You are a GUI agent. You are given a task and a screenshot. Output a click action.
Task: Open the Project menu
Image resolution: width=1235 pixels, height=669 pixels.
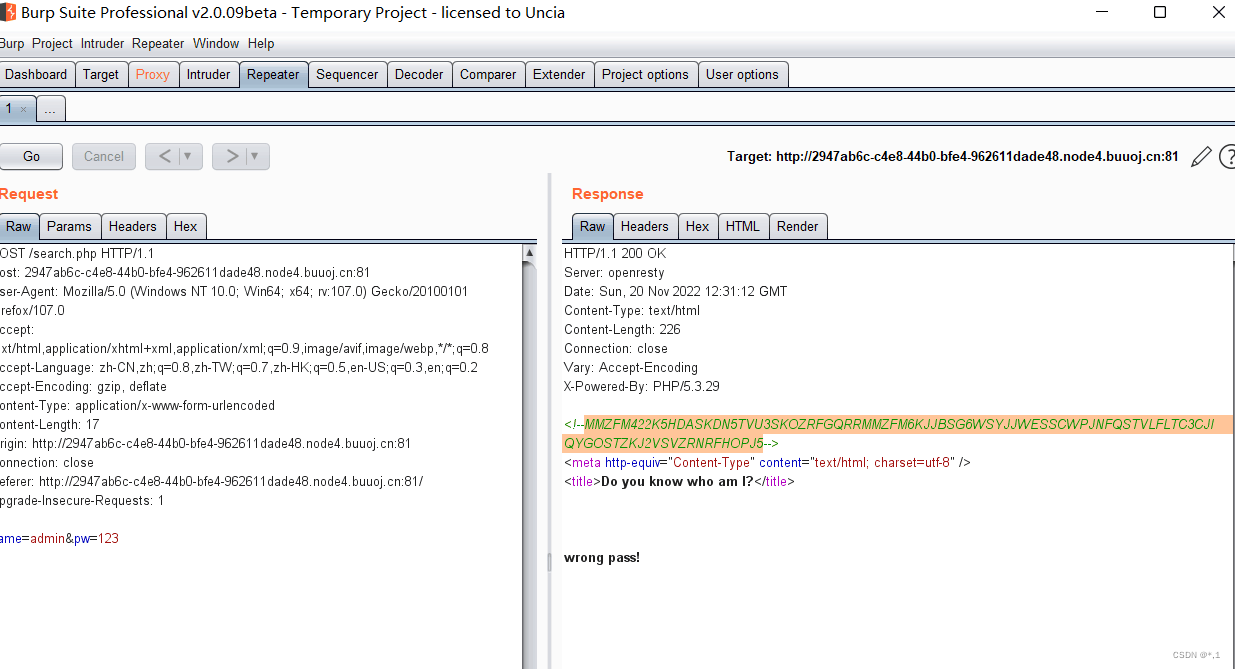click(52, 43)
